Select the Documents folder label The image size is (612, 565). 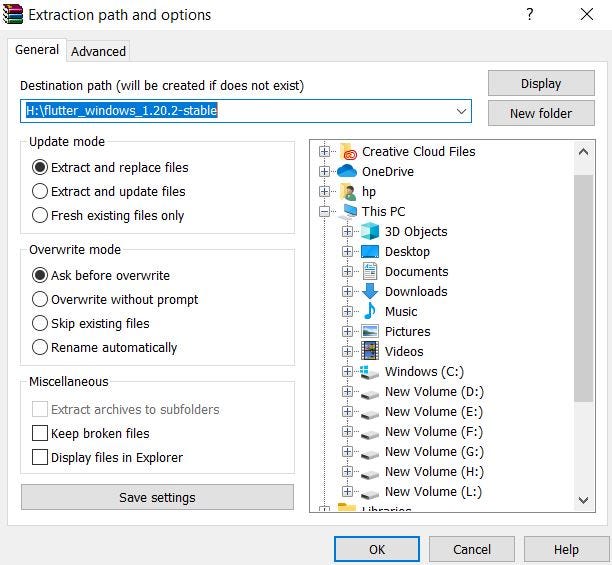click(416, 272)
